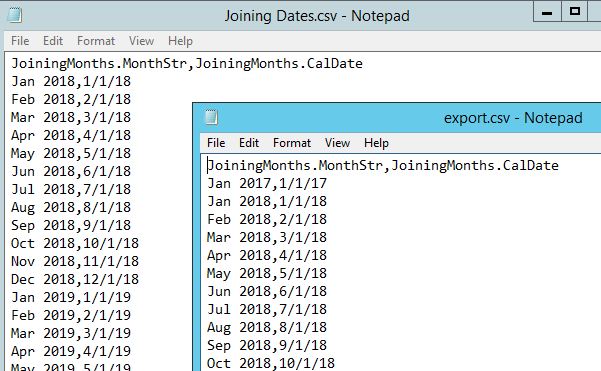The image size is (601, 371).
Task: Open View menu in Joining Dates.csv window
Action: (141, 41)
